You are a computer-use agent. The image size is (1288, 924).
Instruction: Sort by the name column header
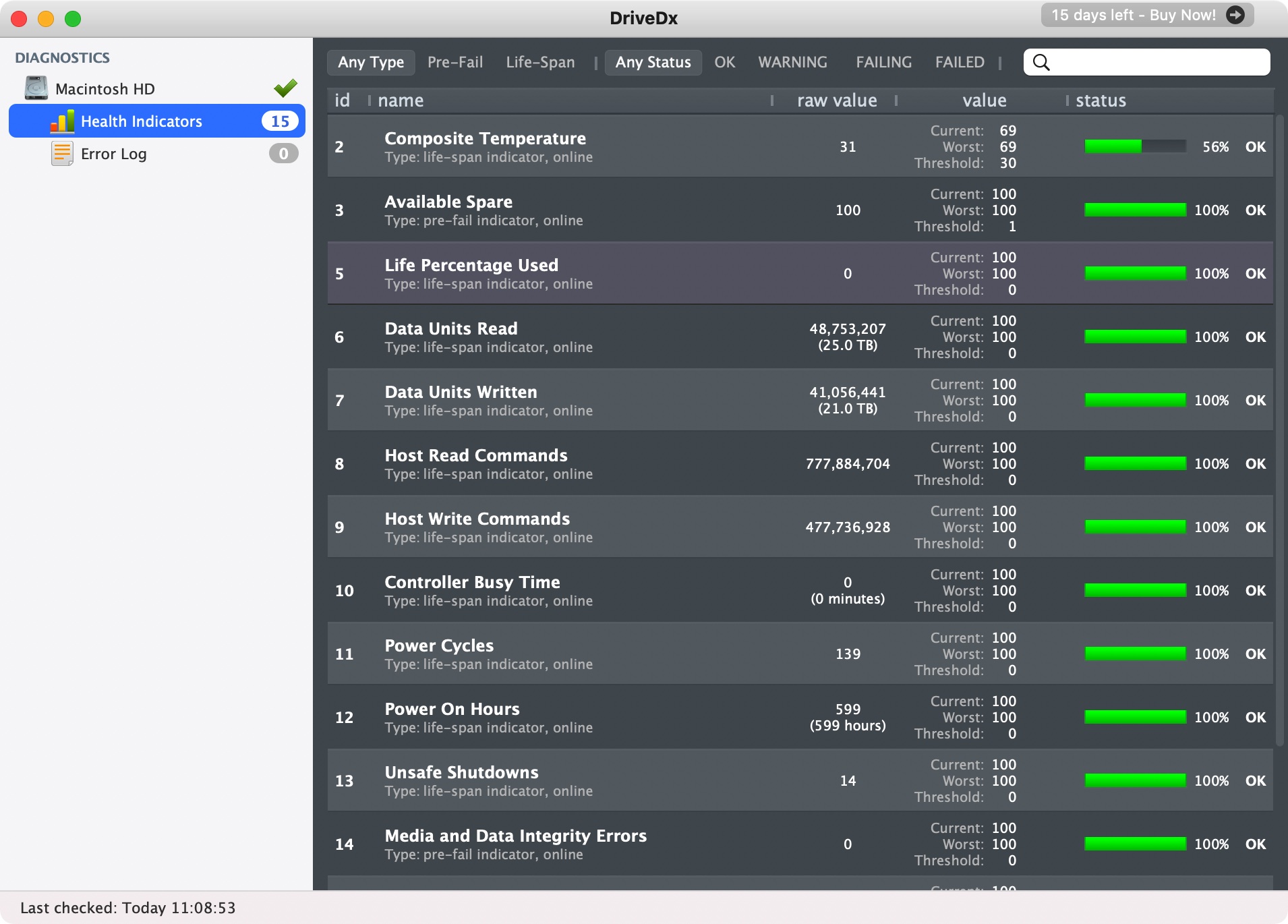coord(401,100)
